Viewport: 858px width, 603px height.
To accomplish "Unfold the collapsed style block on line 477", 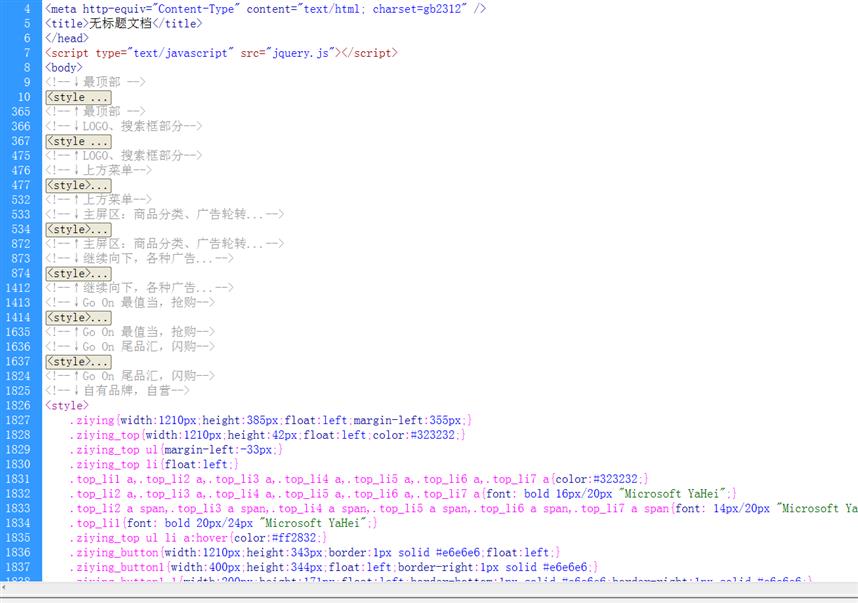I will (x=78, y=185).
